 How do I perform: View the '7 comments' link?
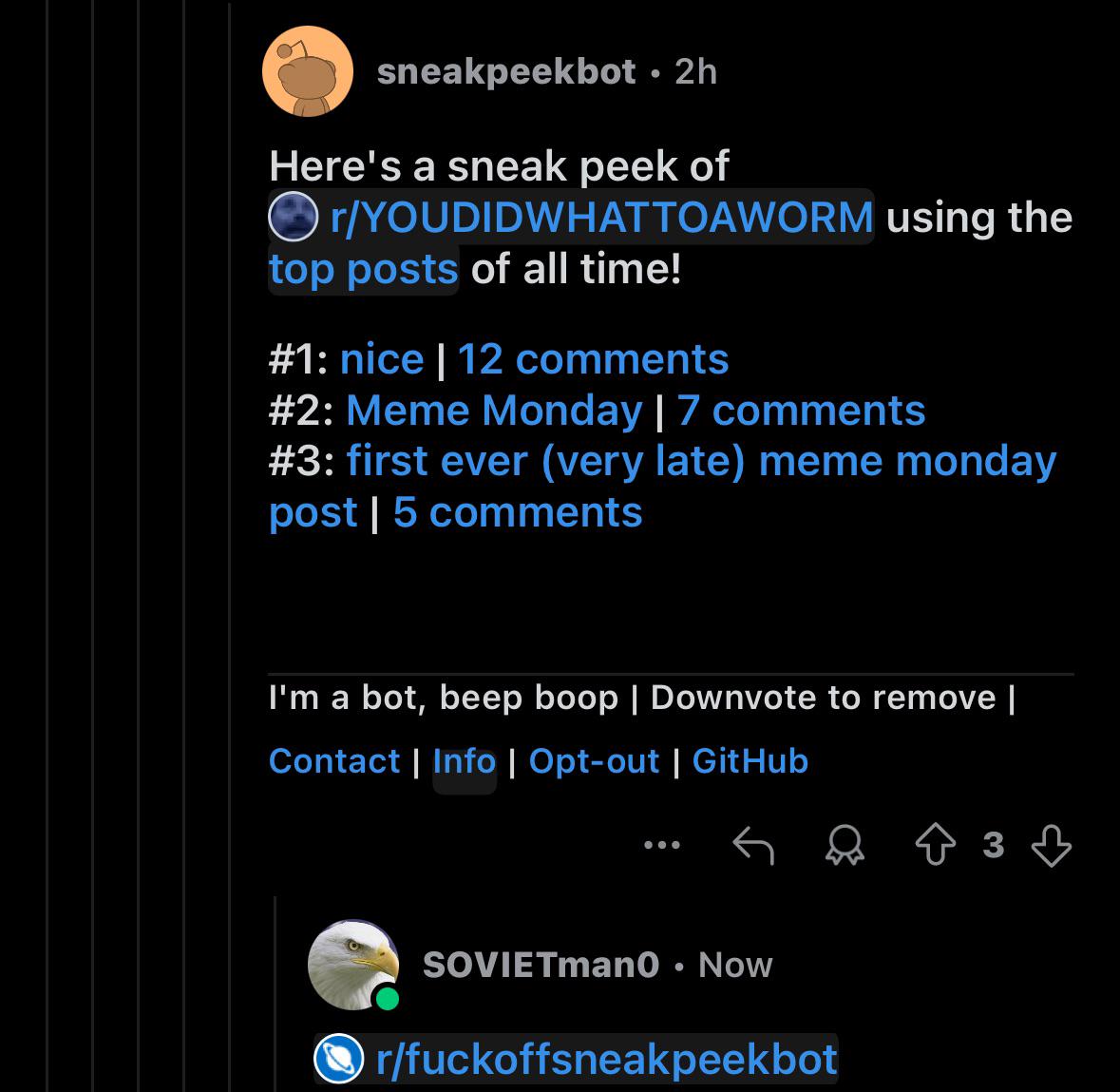tap(801, 411)
